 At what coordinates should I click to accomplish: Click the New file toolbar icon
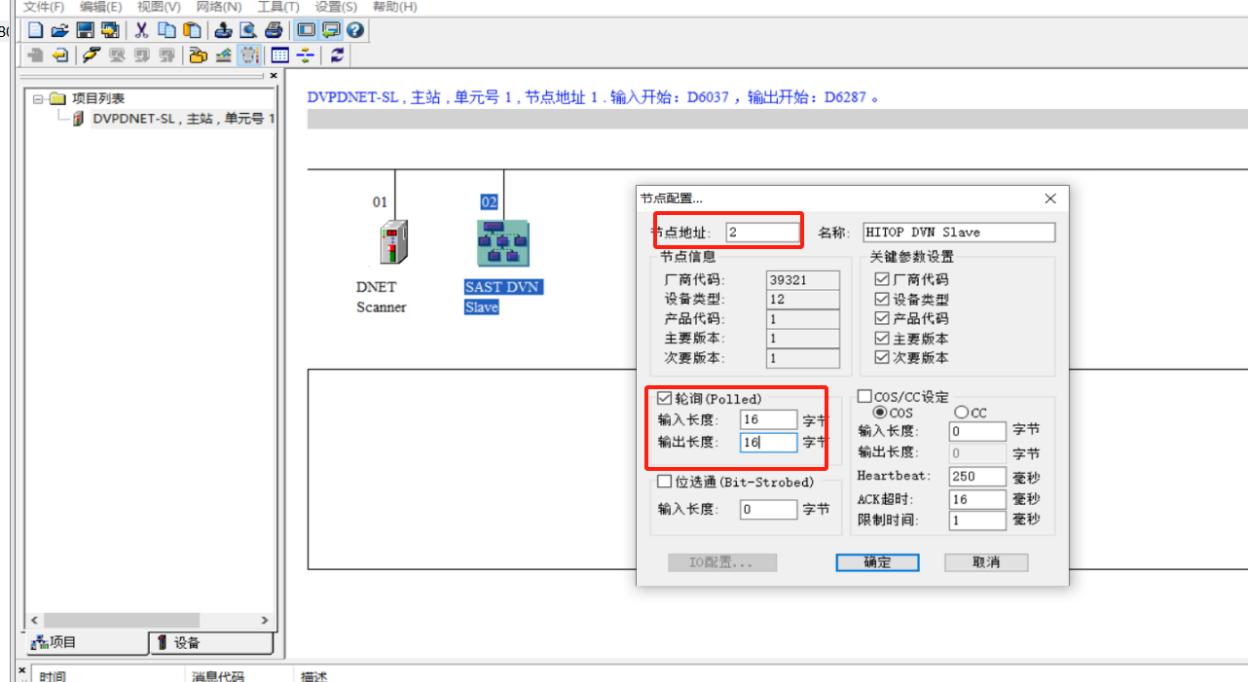click(35, 30)
